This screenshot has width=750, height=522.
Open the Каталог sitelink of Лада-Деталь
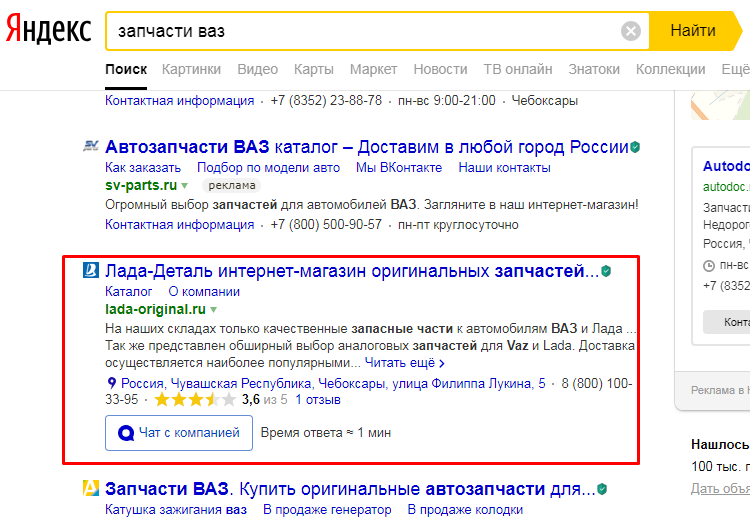tap(129, 292)
